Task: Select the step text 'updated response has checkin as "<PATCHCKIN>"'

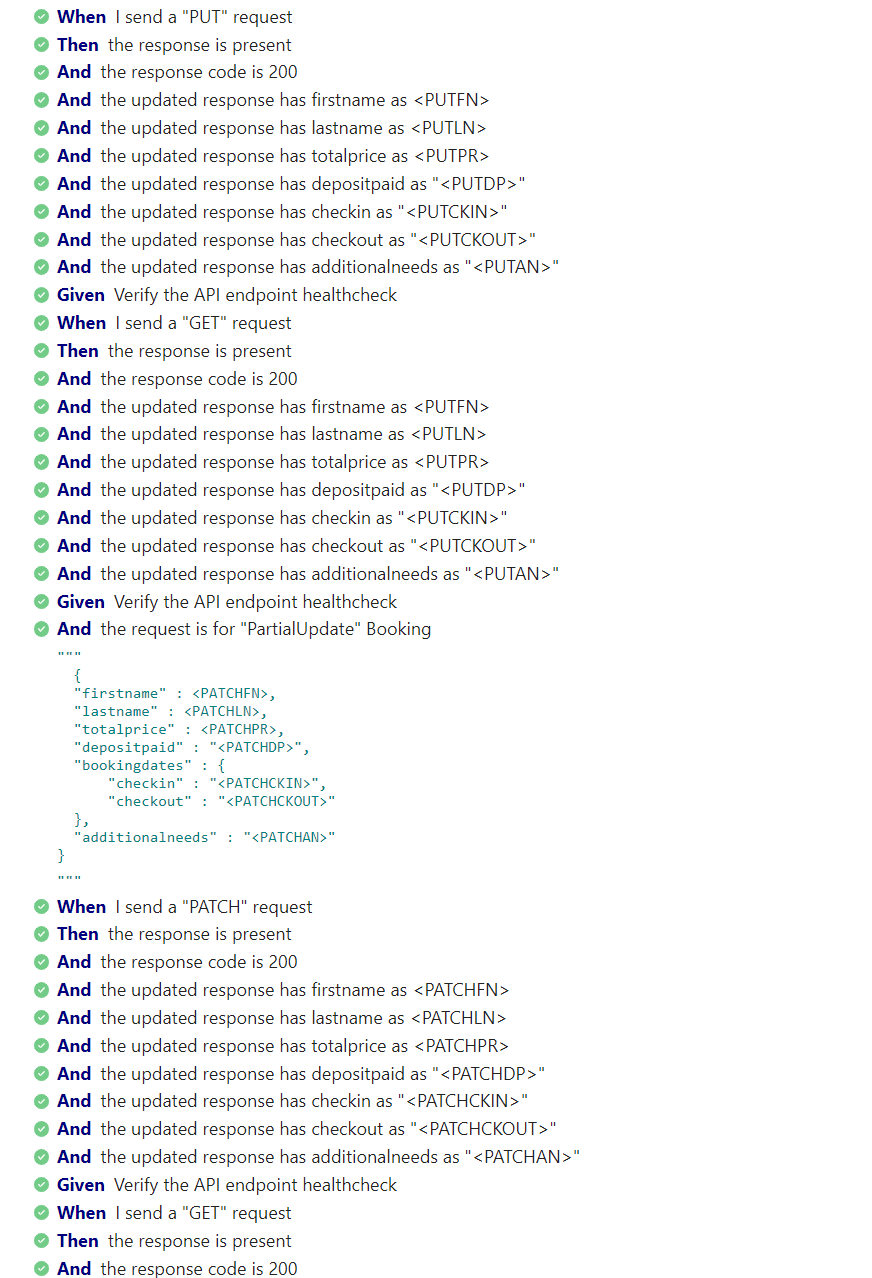Action: click(x=328, y=1101)
